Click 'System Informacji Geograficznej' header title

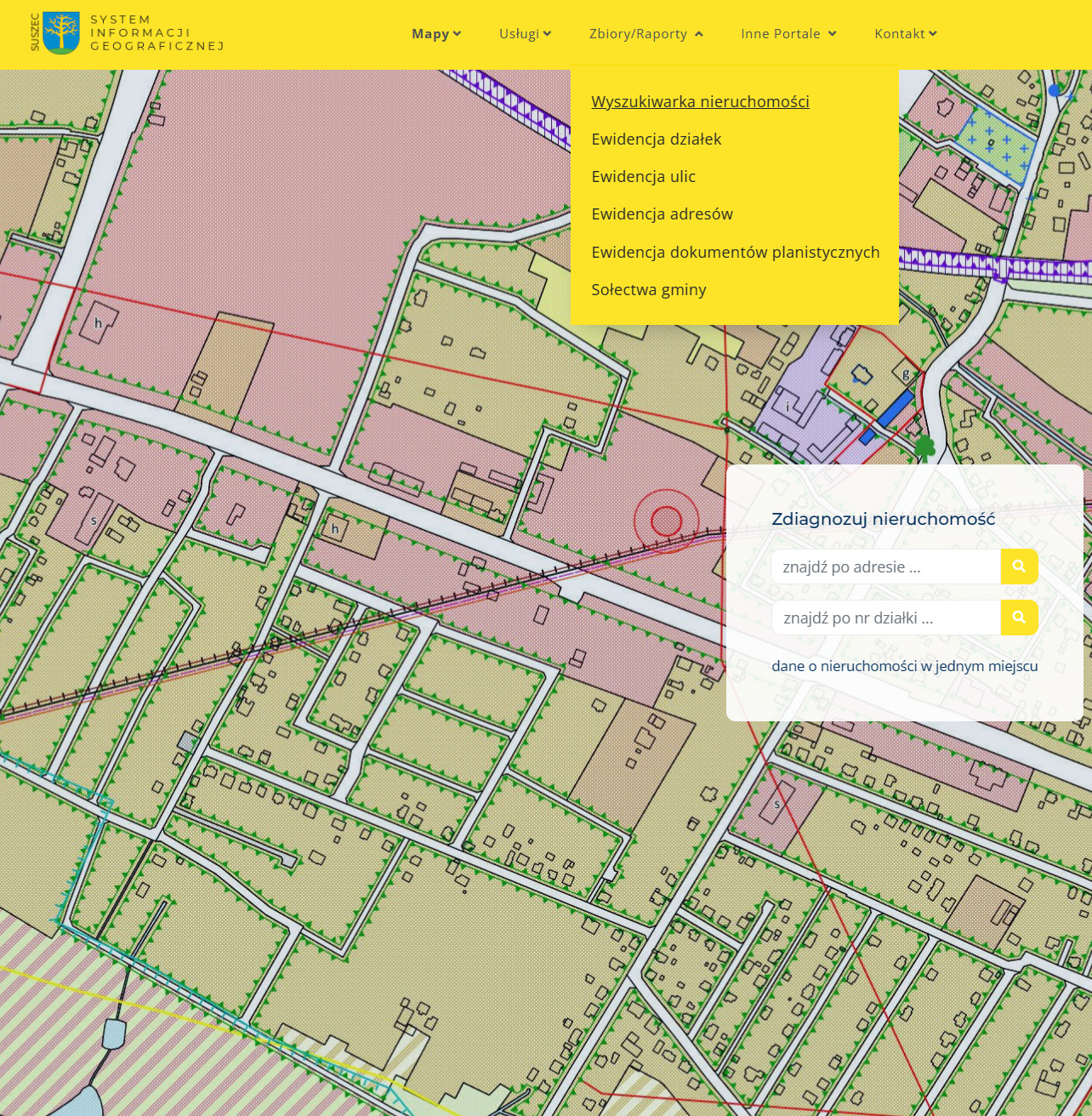coord(157,33)
